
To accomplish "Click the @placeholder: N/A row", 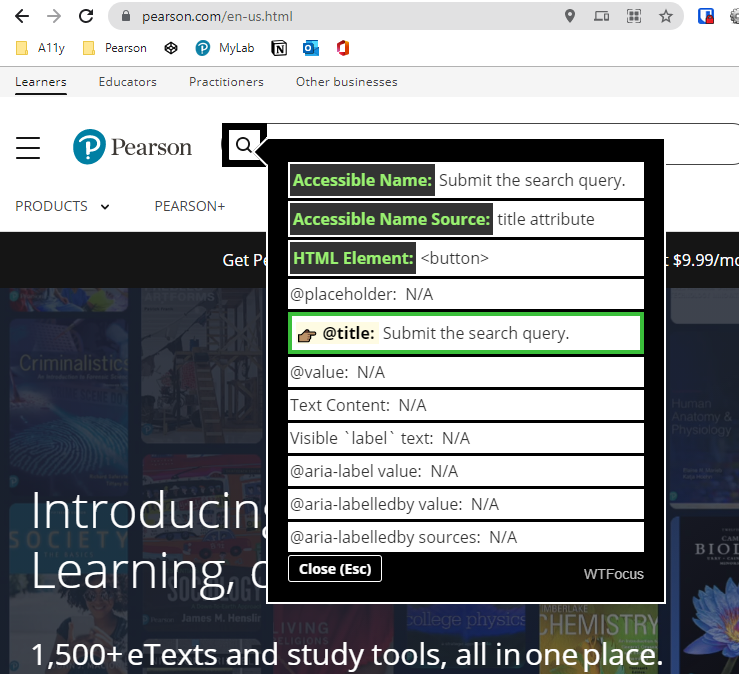I will pos(466,294).
